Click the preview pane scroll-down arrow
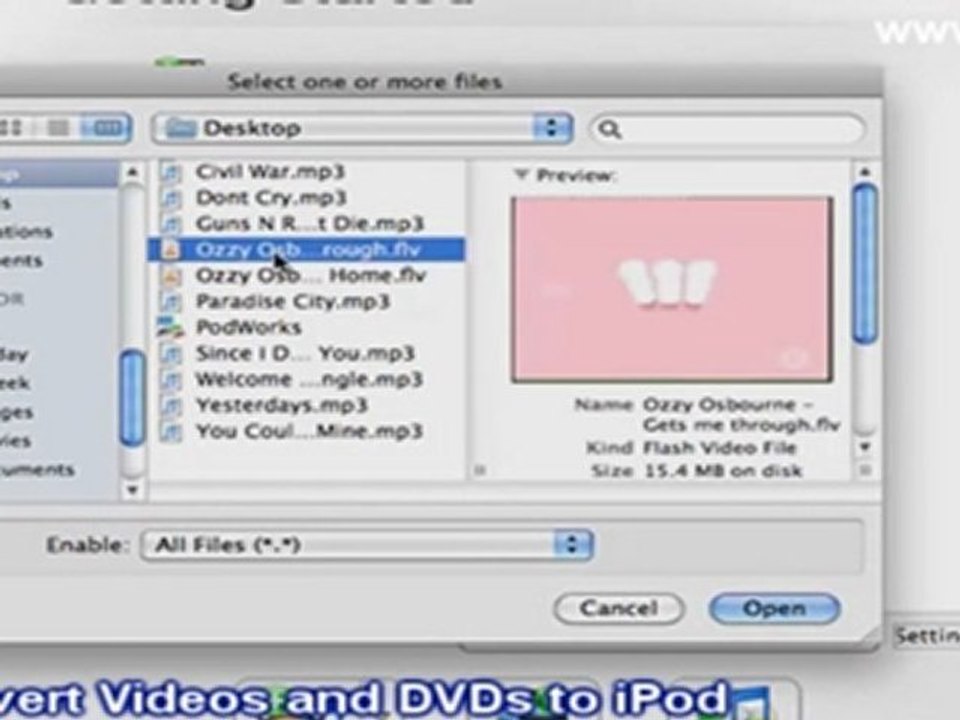Viewport: 960px width, 720px height. [x=864, y=446]
